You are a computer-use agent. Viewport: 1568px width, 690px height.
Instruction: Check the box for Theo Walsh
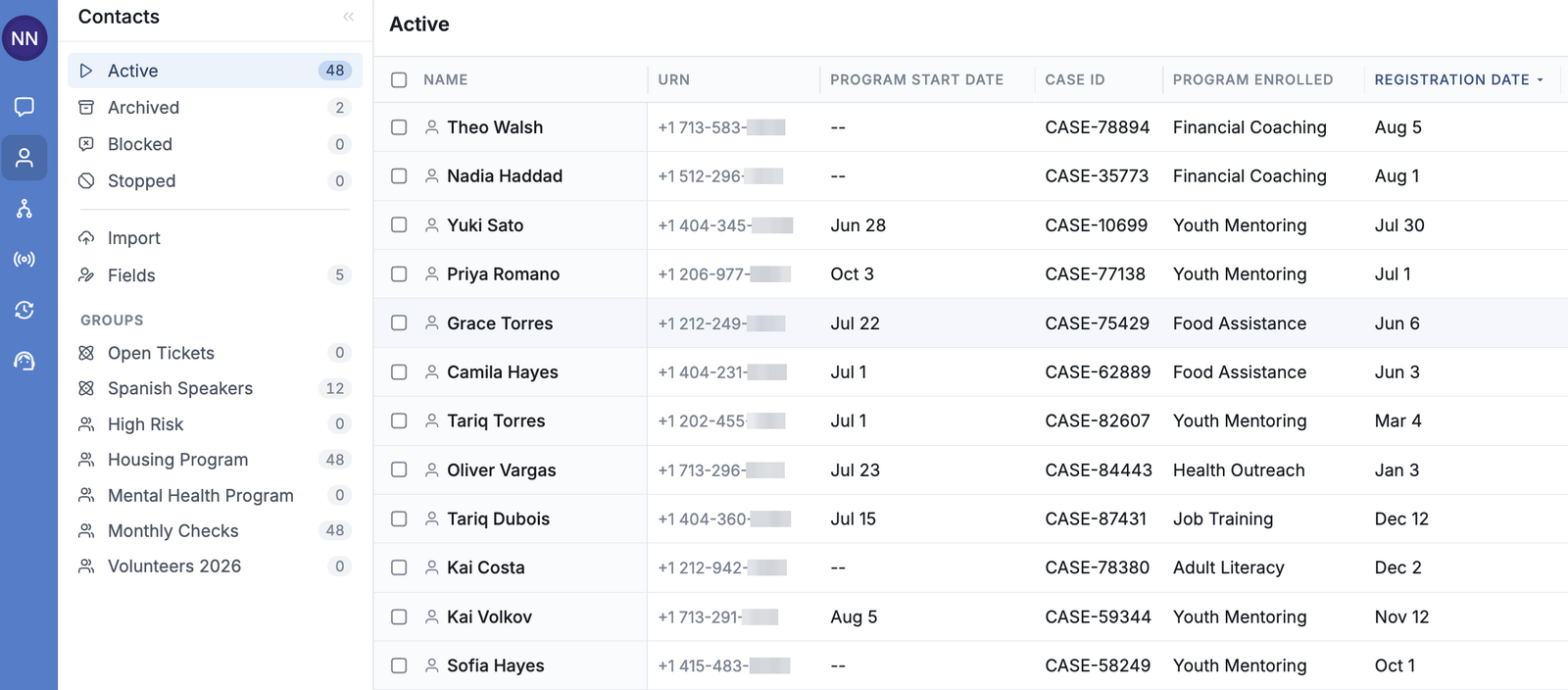coord(399,127)
